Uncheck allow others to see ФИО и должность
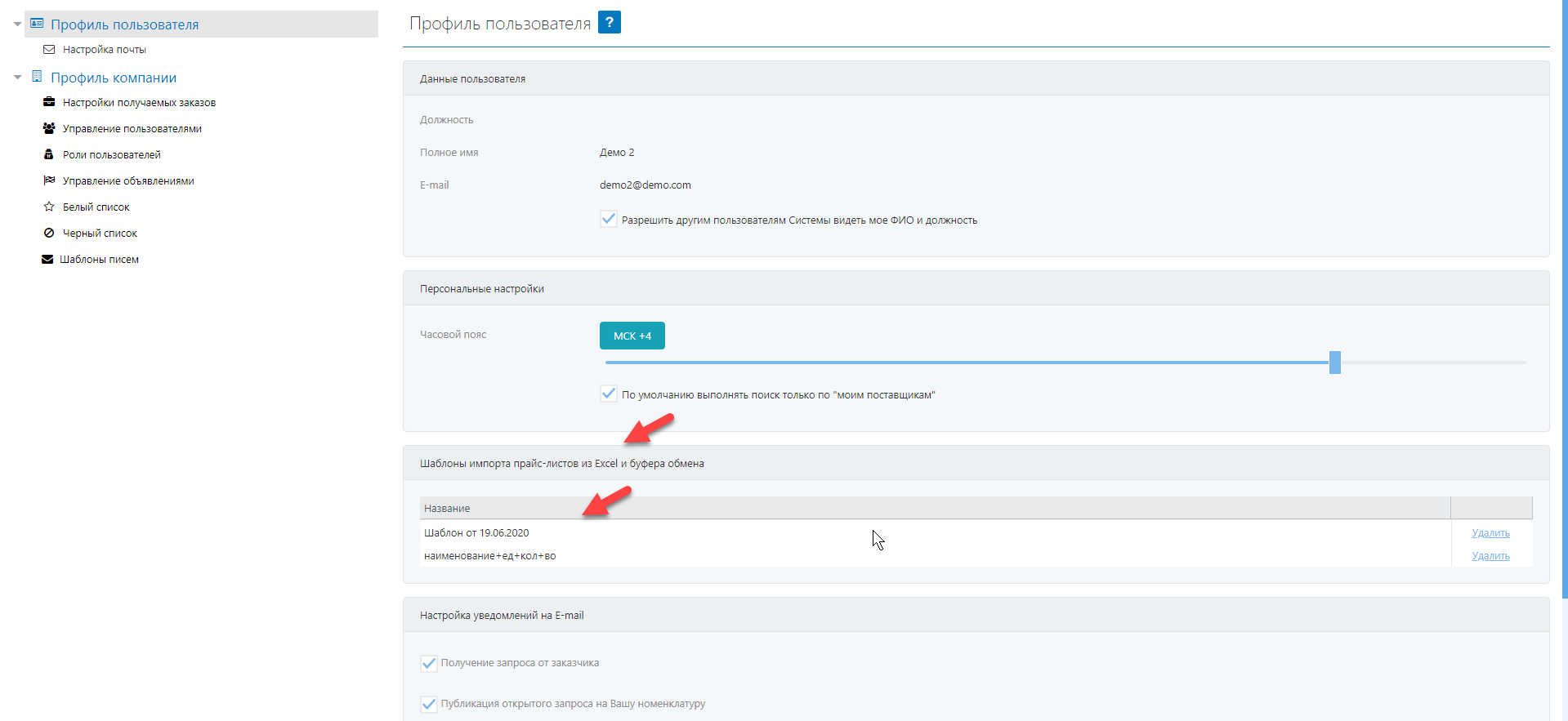1568x721 pixels. click(x=609, y=219)
